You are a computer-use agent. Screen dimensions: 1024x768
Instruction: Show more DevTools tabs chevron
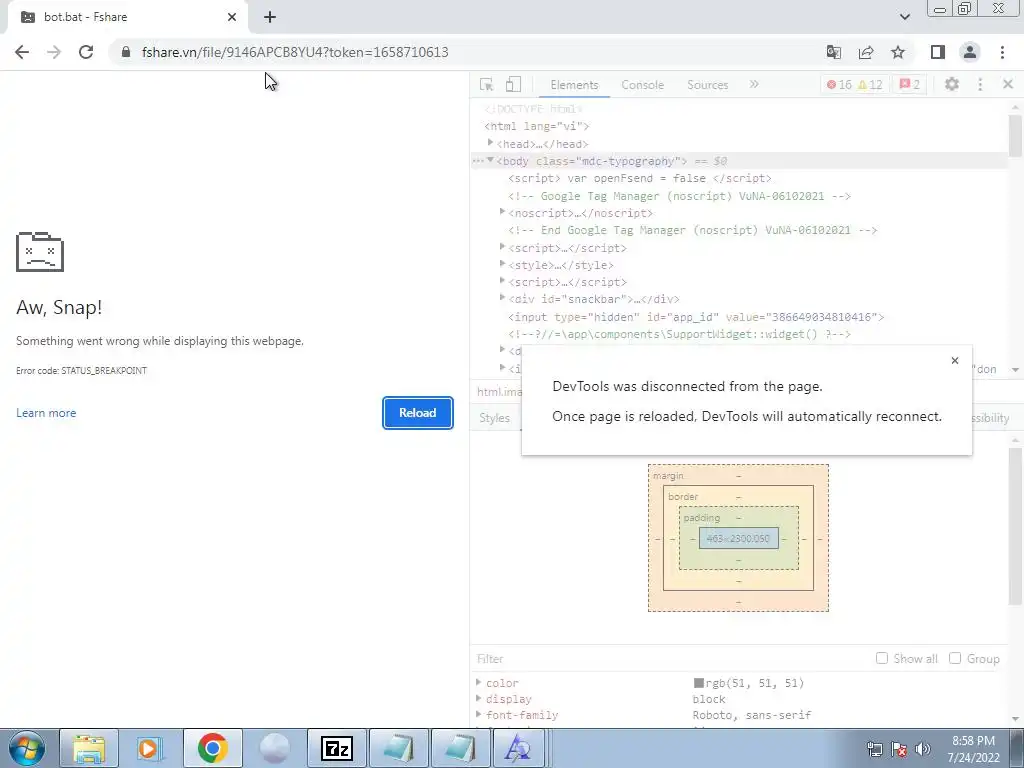[754, 84]
